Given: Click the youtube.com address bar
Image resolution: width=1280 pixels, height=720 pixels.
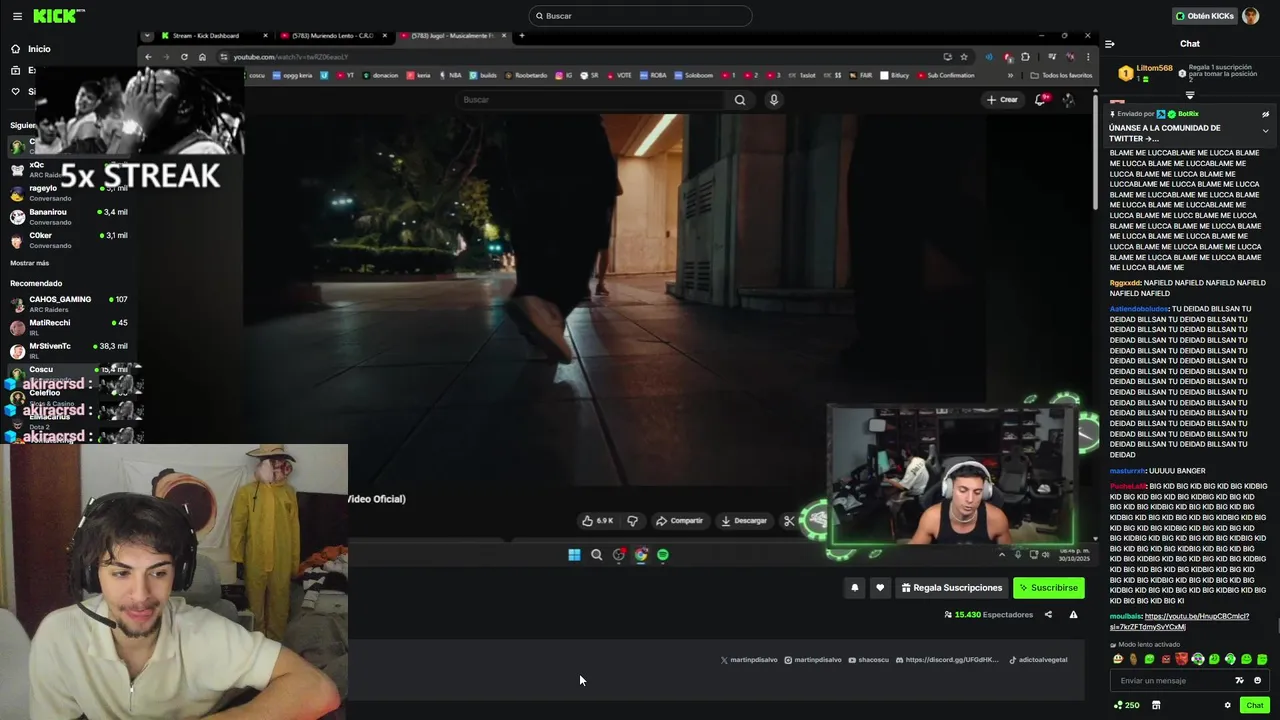Looking at the screenshot, I should (580, 57).
